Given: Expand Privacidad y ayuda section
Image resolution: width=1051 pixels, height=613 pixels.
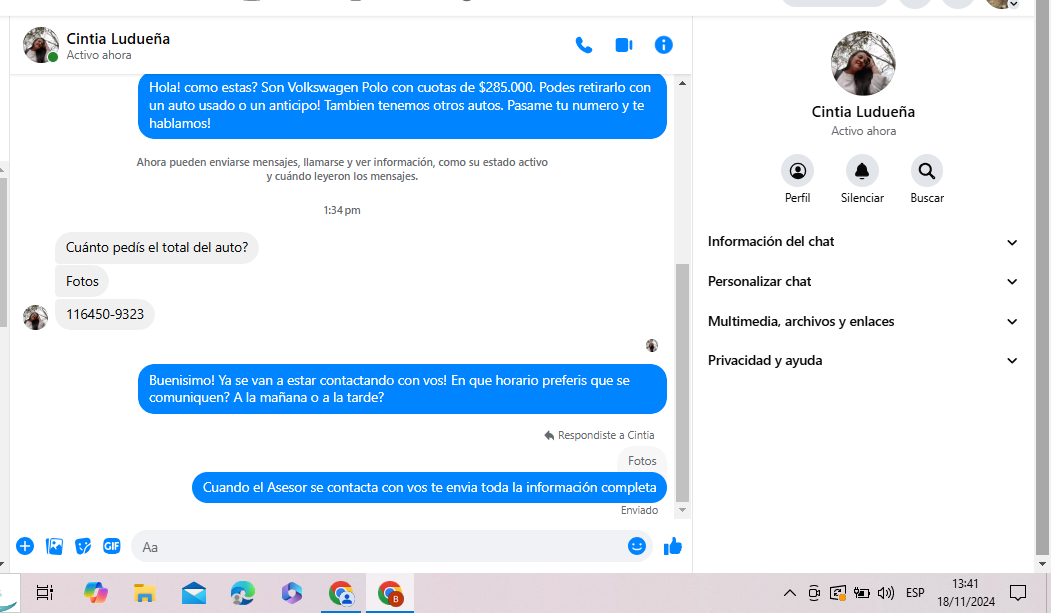Looking at the screenshot, I should pos(863,360).
